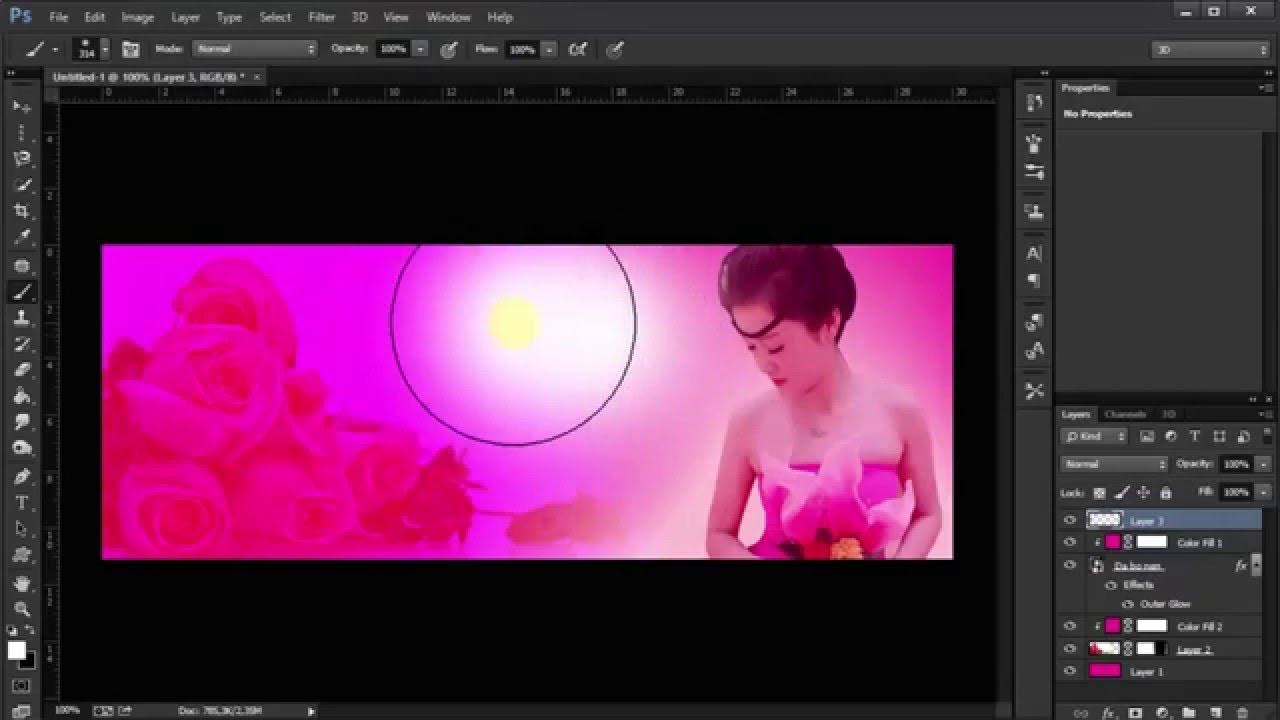Activate the Hand tool

click(x=21, y=583)
